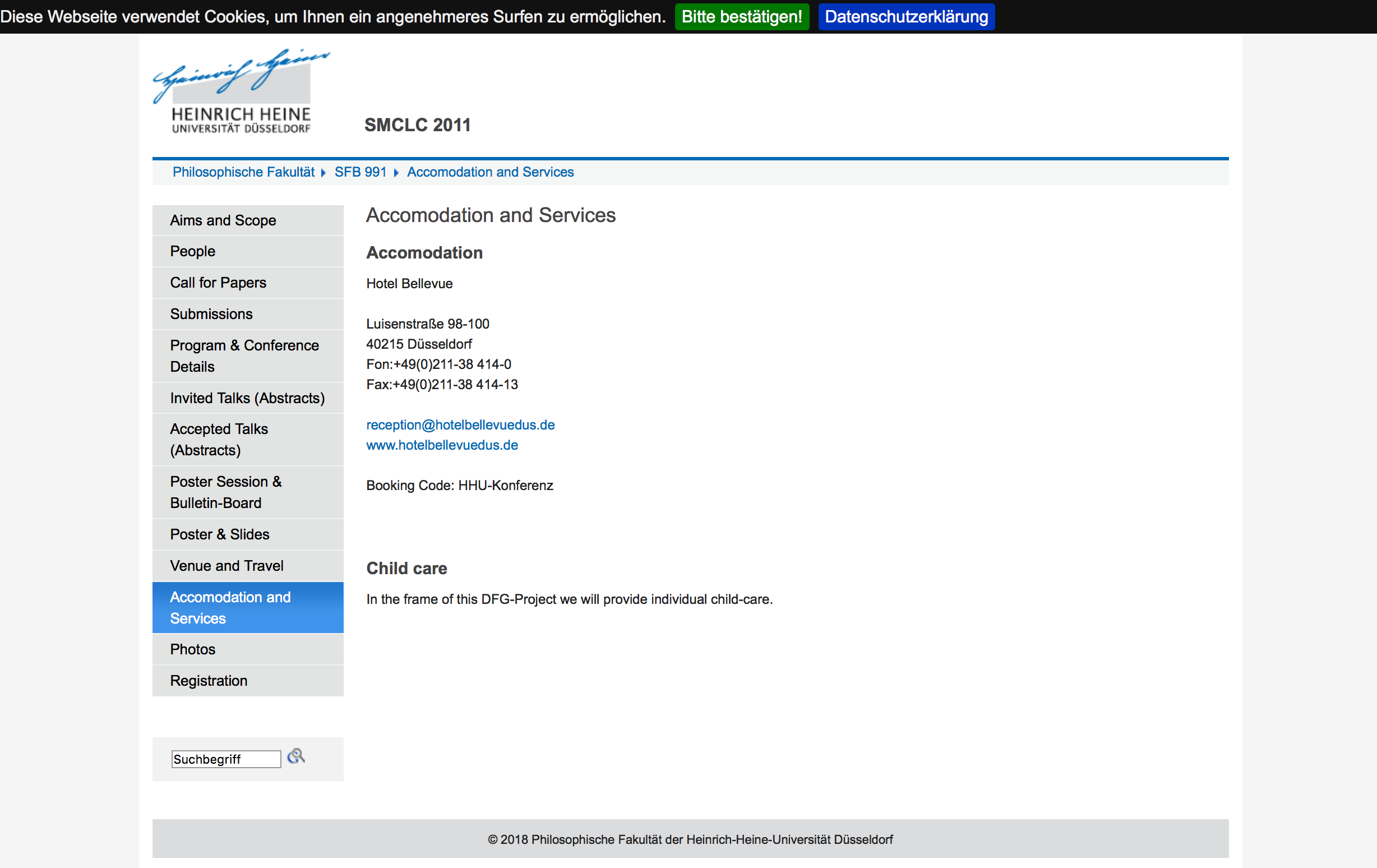View Invited Talks (Abstracts) page

click(x=247, y=398)
